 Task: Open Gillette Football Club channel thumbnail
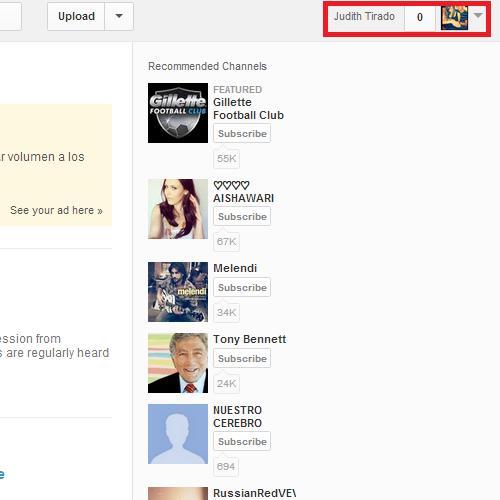click(178, 113)
